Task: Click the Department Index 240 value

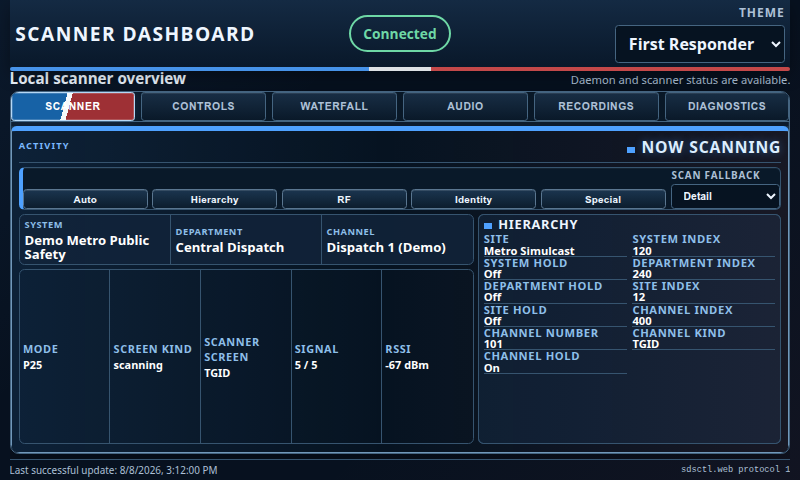Action: pos(642,274)
